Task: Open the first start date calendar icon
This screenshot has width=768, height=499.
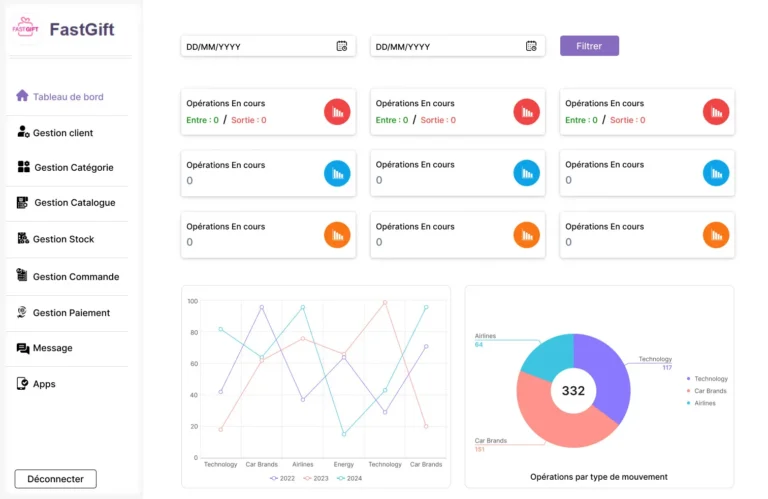Action: tap(341, 46)
